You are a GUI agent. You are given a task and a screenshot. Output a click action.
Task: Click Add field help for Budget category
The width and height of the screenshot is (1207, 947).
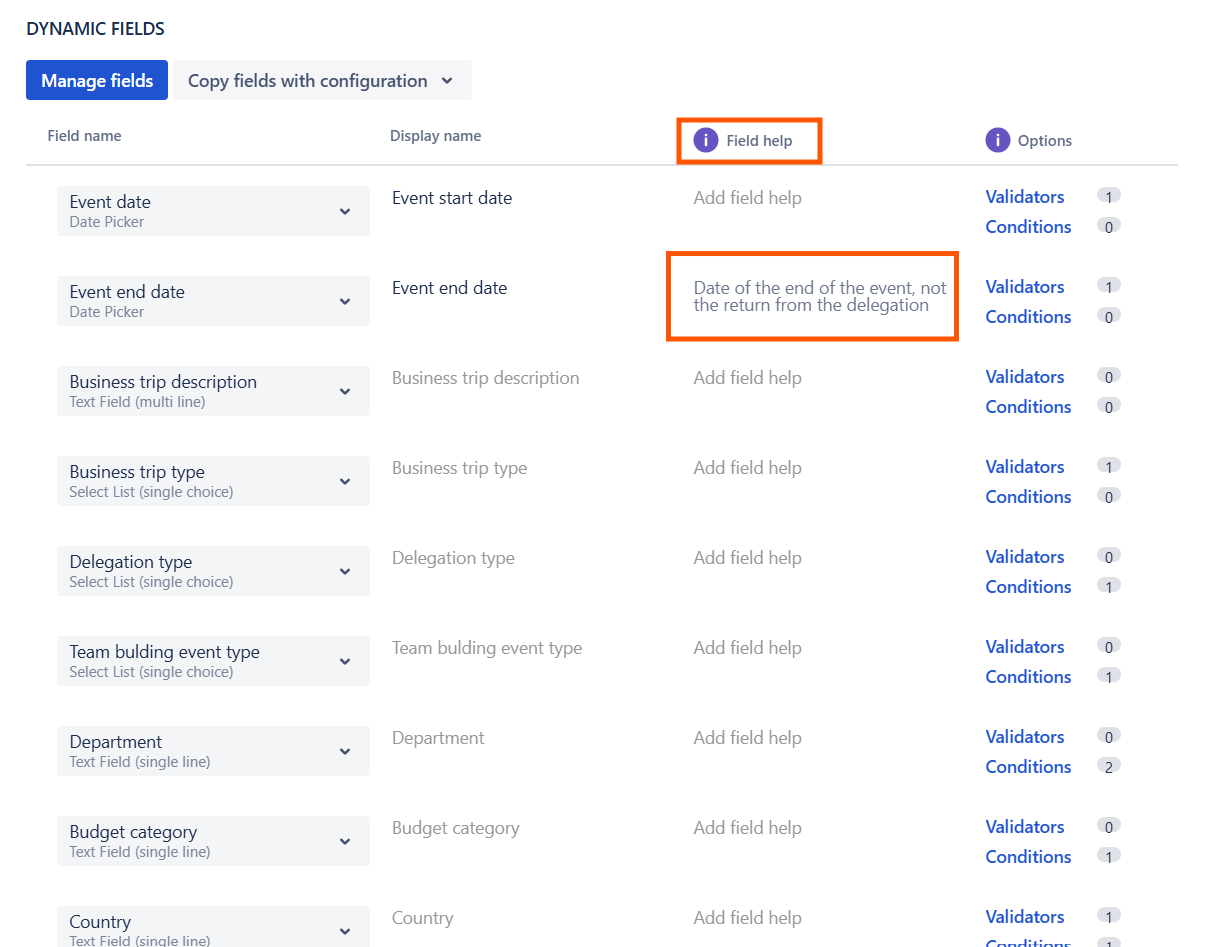point(747,827)
